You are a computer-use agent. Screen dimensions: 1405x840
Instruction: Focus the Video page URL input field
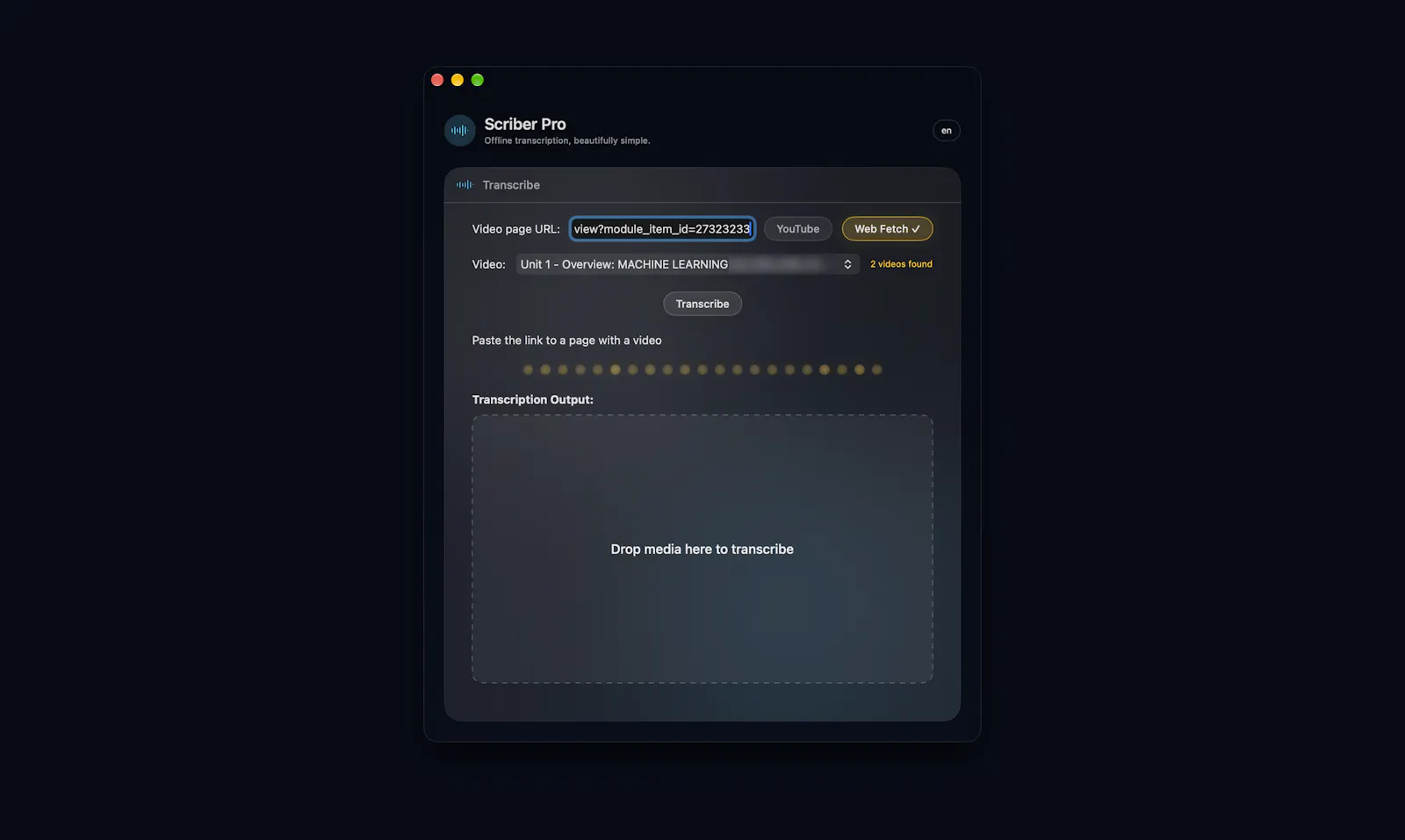click(x=662, y=229)
